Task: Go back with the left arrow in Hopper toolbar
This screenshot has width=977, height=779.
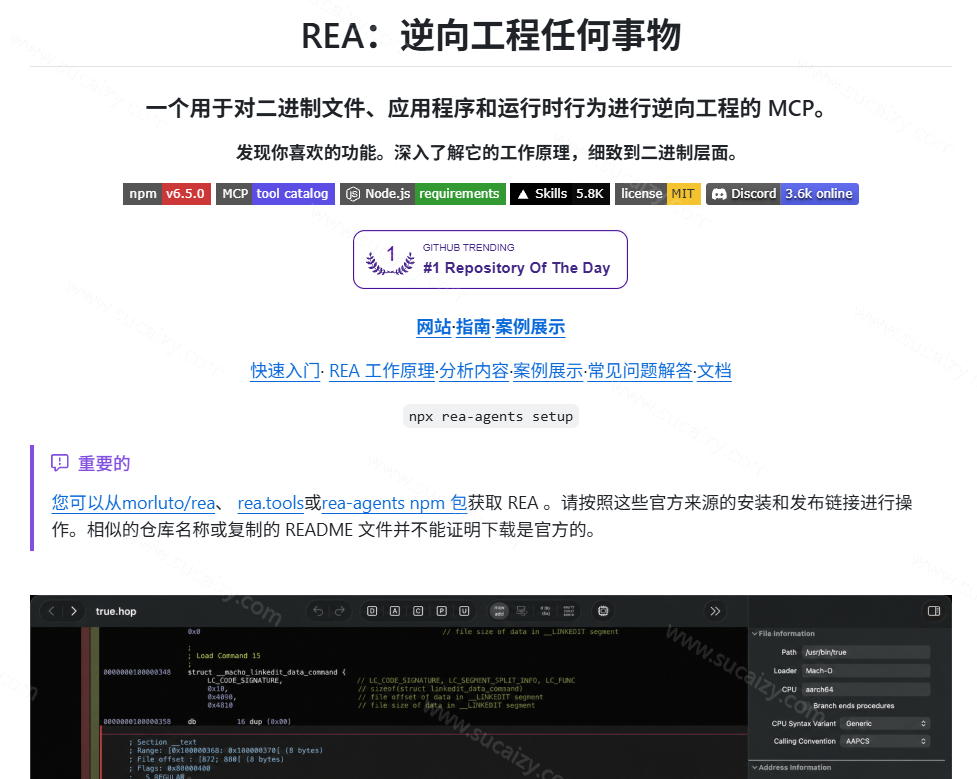Action: click(52, 611)
